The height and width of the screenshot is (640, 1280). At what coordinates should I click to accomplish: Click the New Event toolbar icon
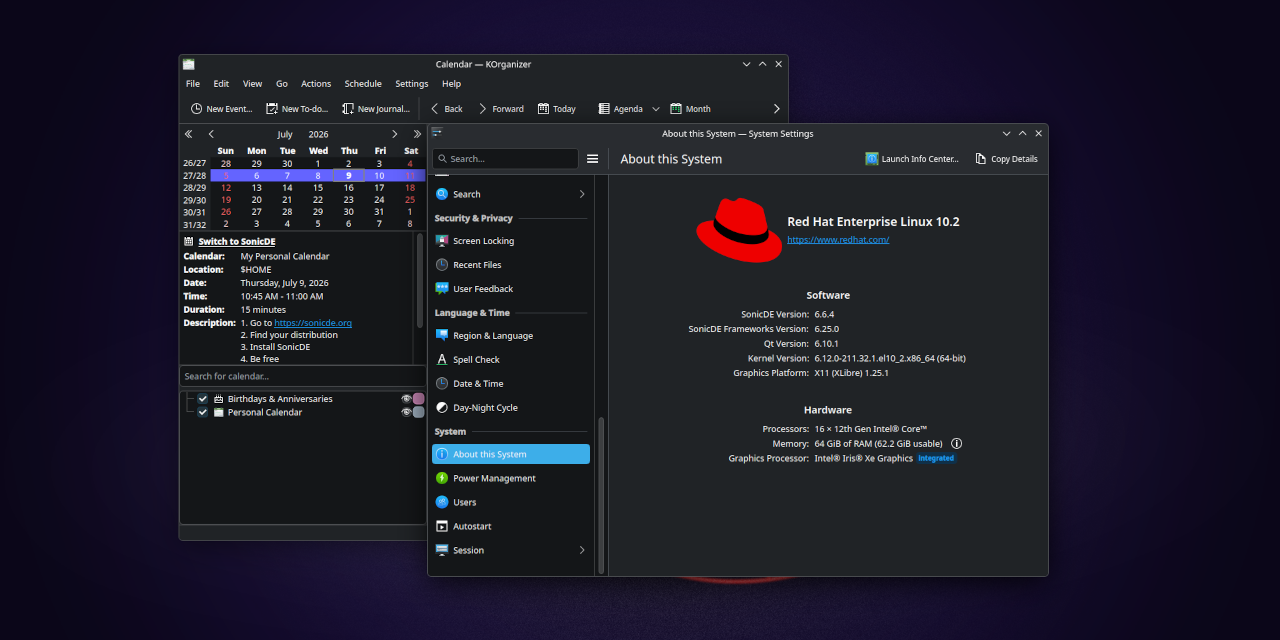tap(196, 108)
